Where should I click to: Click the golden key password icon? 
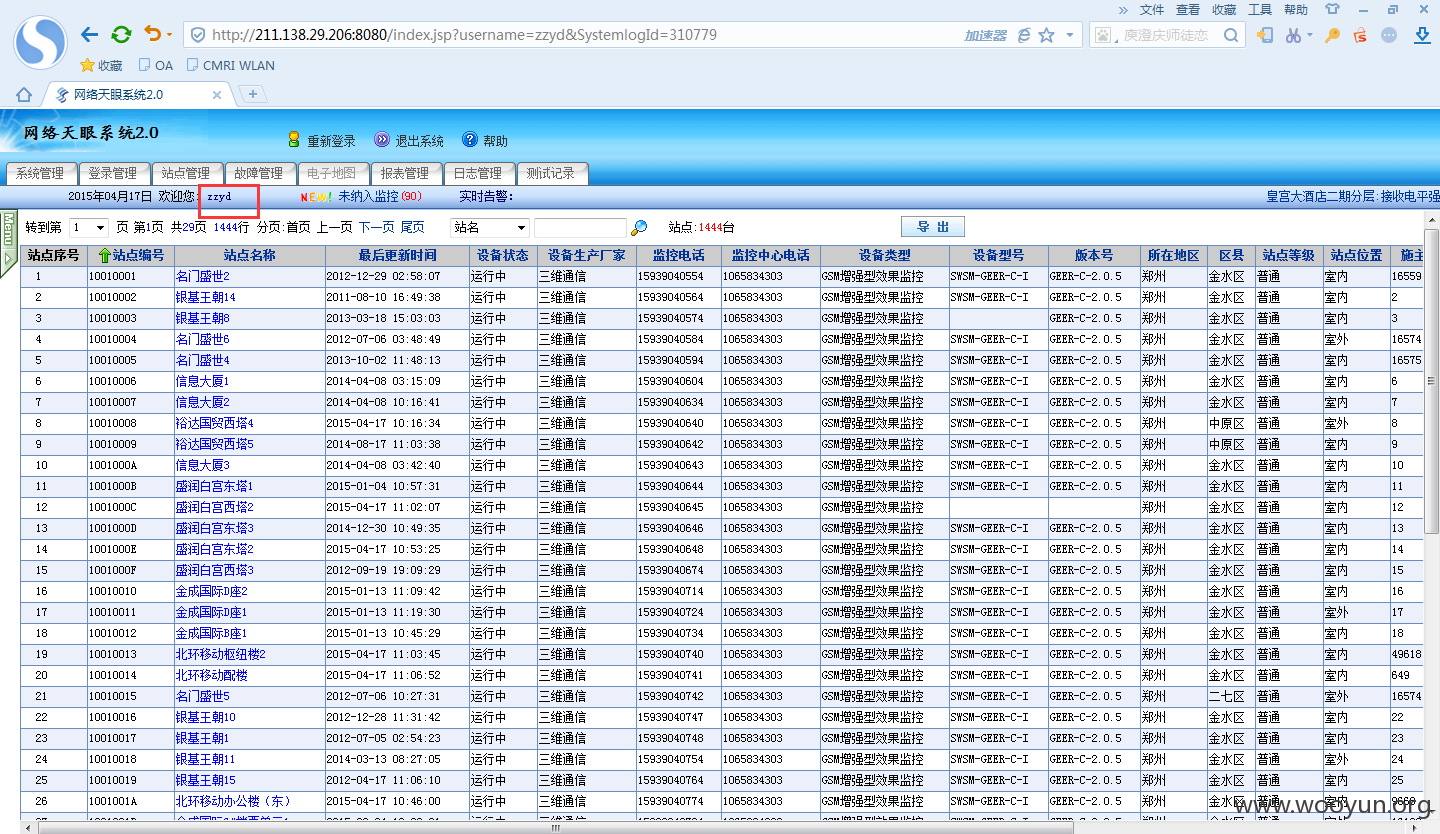1332,35
